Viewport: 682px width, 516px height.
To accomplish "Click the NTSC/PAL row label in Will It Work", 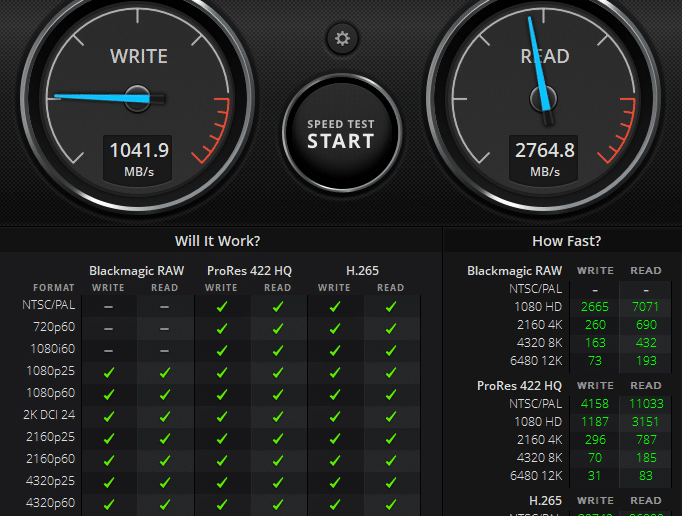I will tap(49, 305).
